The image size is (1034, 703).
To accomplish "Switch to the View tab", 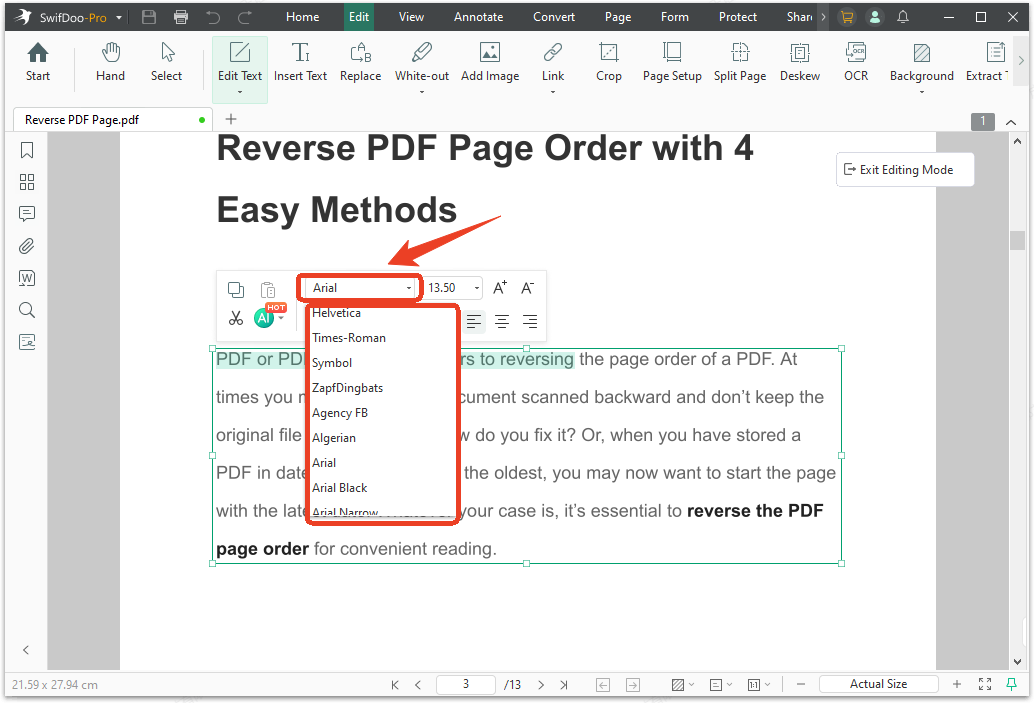I will tap(411, 17).
